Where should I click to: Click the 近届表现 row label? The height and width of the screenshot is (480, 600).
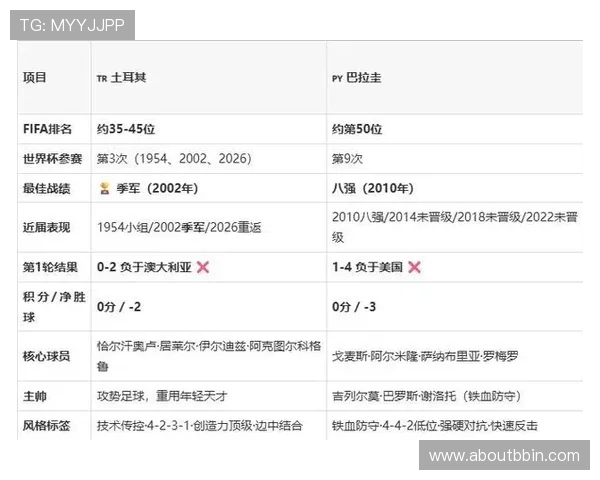[x=46, y=227]
